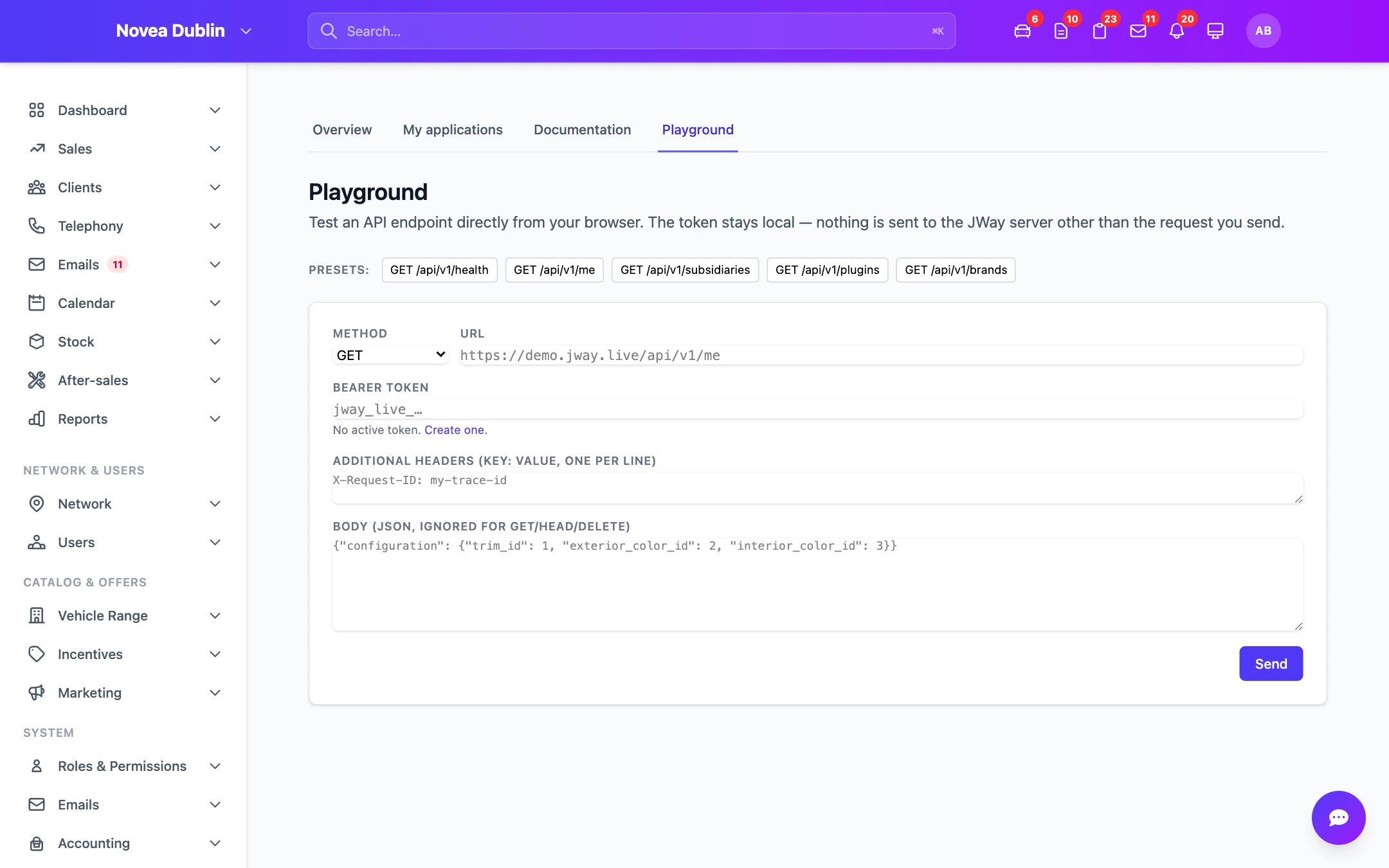Click the Emails badge showing 11 in sidebar

pos(118,264)
